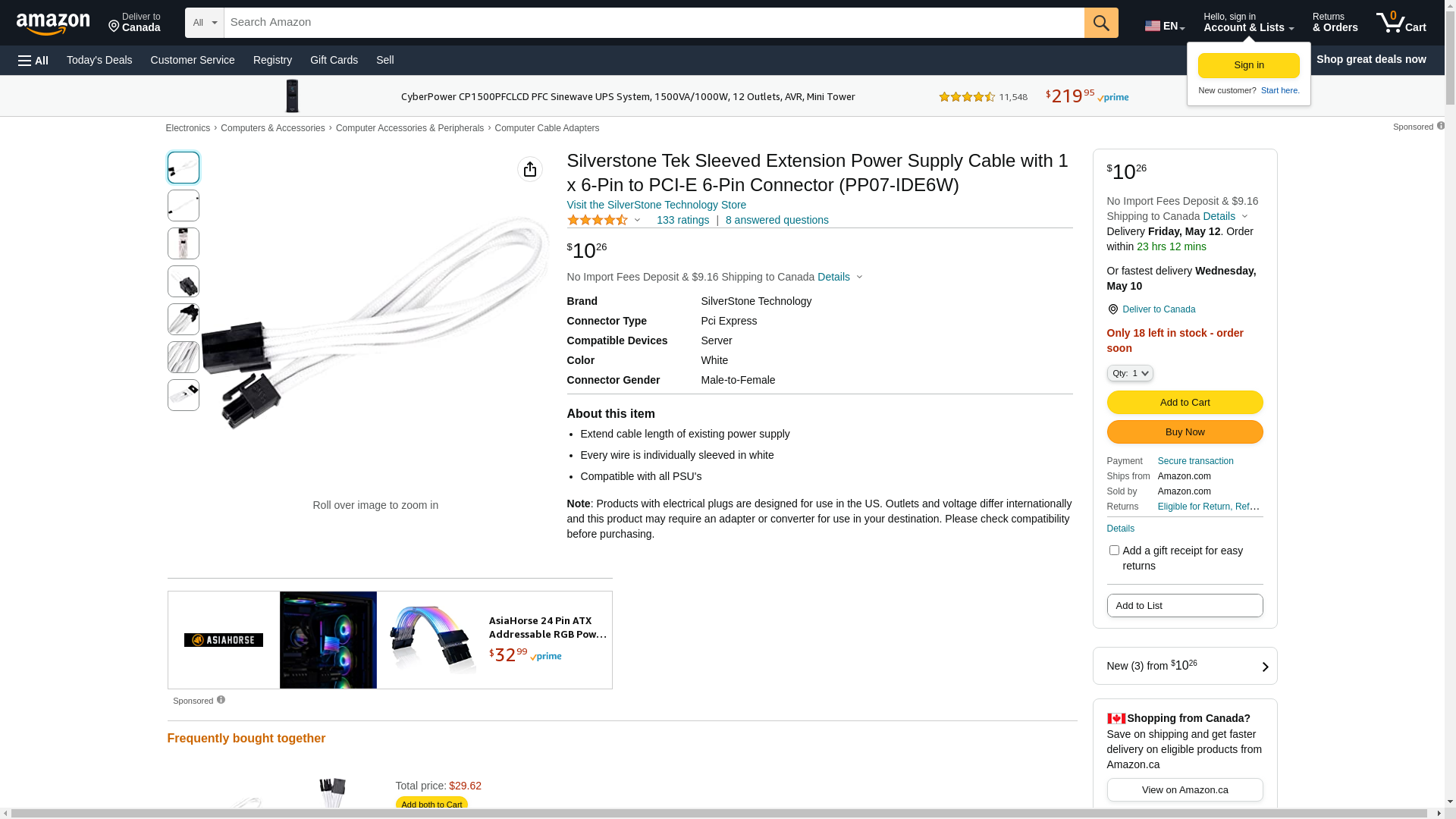Viewport: 1456px width, 819px height.
Task: Select the second product thumbnail image
Action: 184,206
